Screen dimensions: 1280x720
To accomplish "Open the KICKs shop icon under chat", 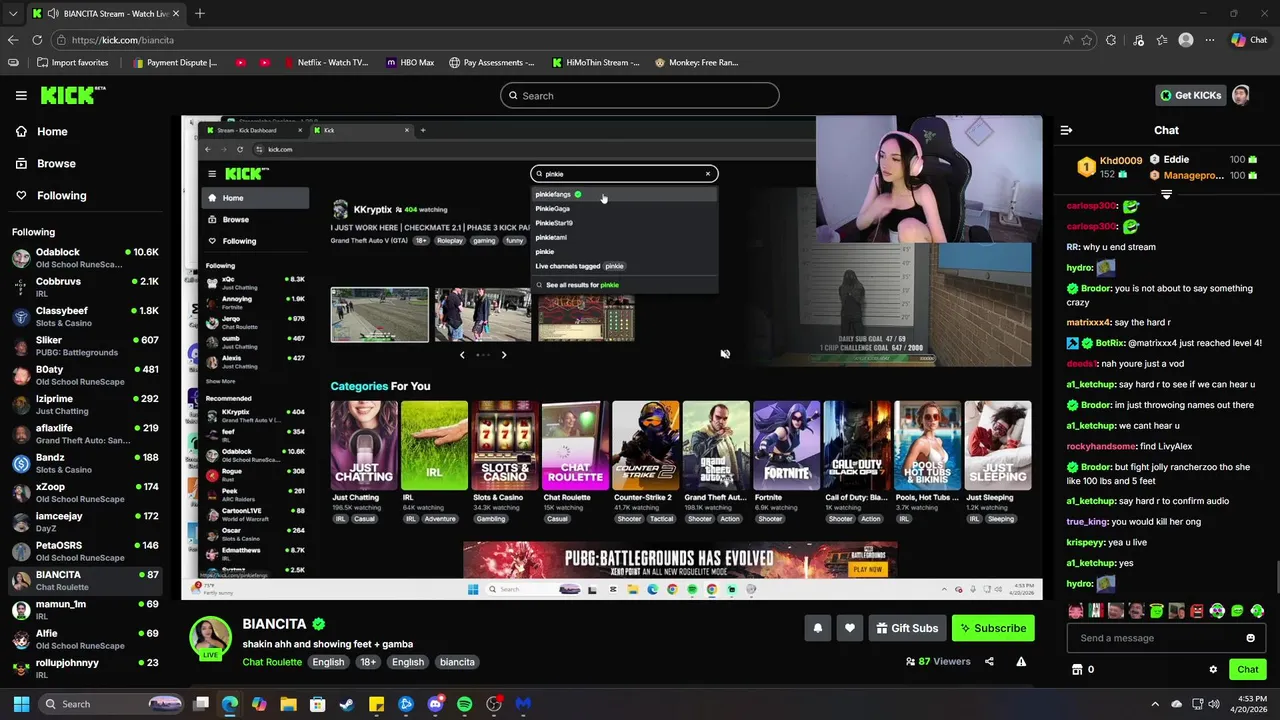I will (x=1077, y=669).
